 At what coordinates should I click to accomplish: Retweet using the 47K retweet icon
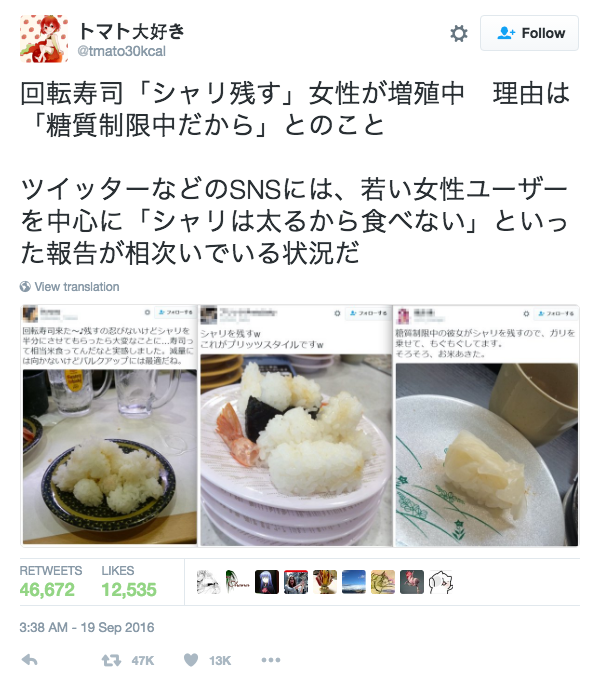[x=111, y=660]
